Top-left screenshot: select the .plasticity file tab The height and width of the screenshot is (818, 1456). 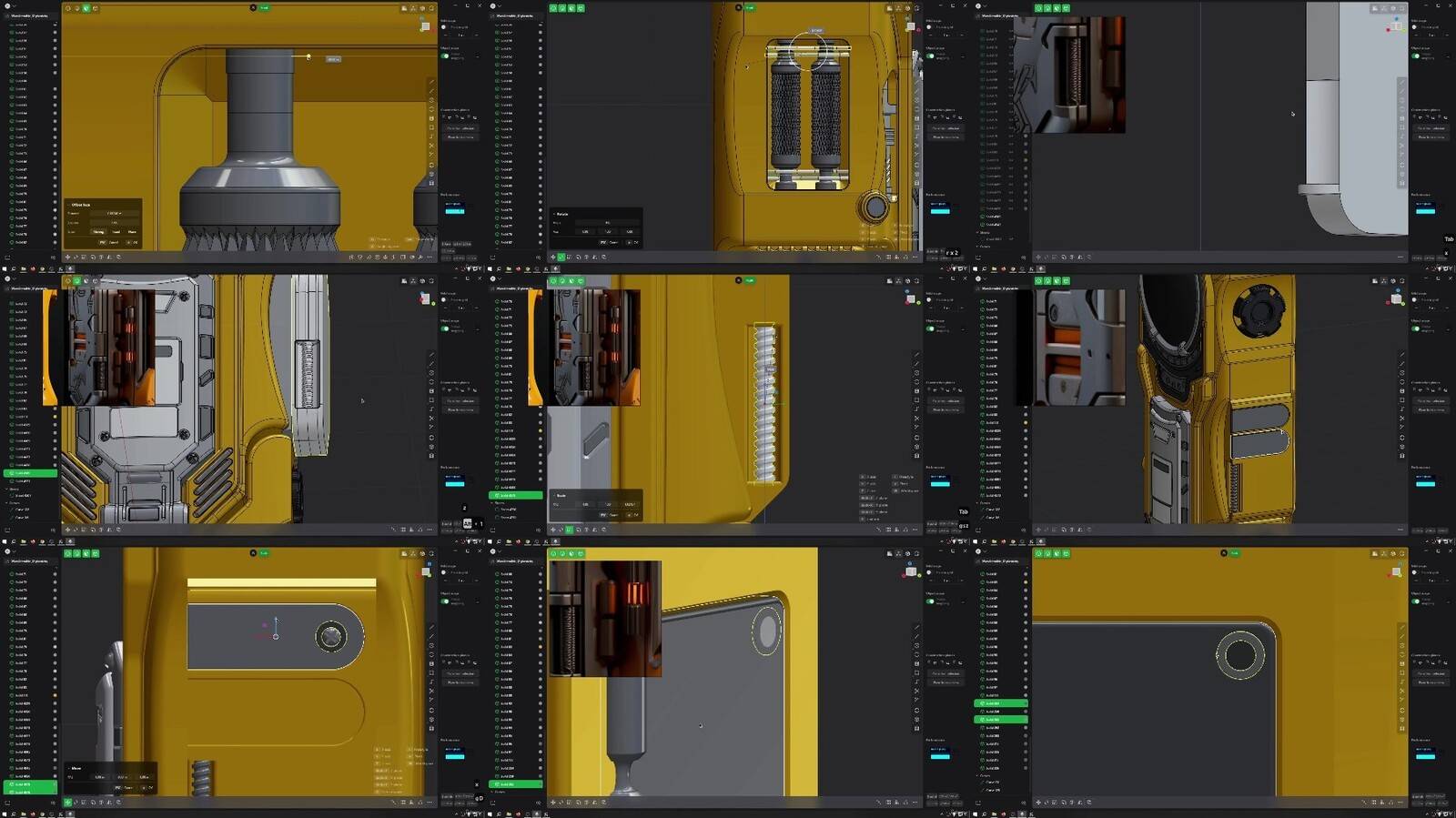(x=30, y=15)
